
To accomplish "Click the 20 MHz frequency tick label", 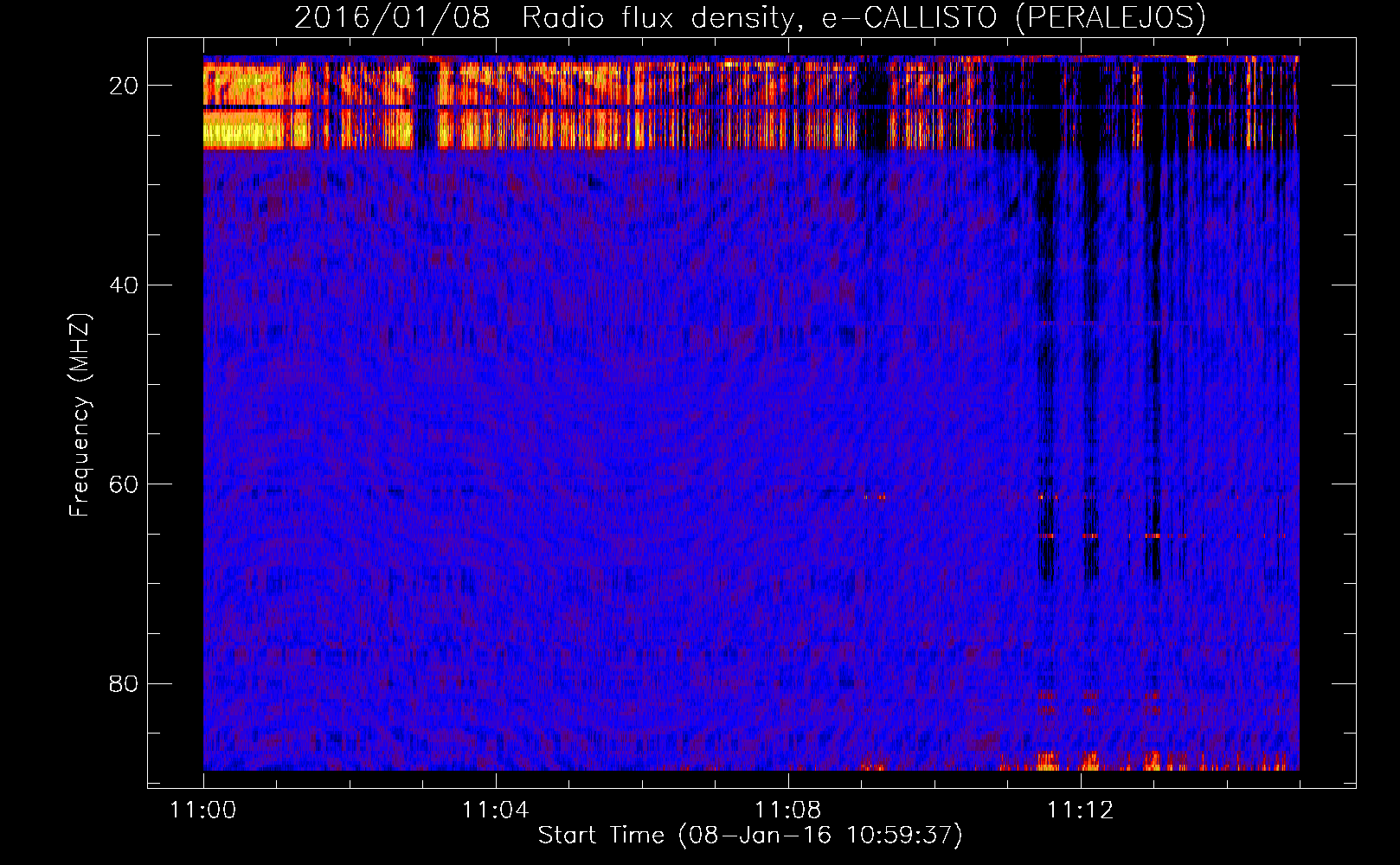I will tap(124, 86).
